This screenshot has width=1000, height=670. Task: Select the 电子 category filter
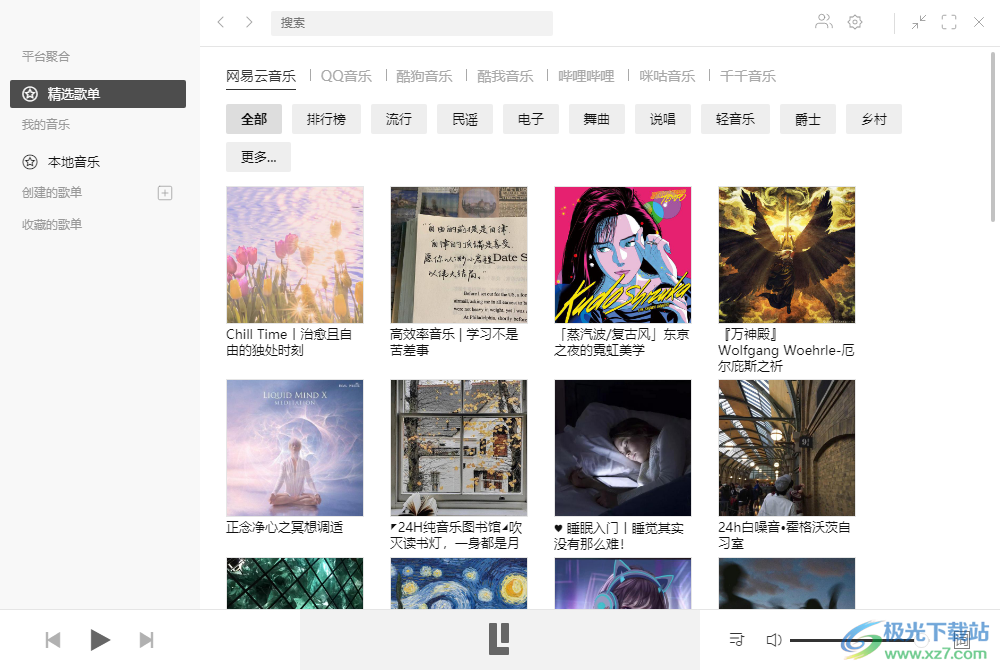pos(531,119)
